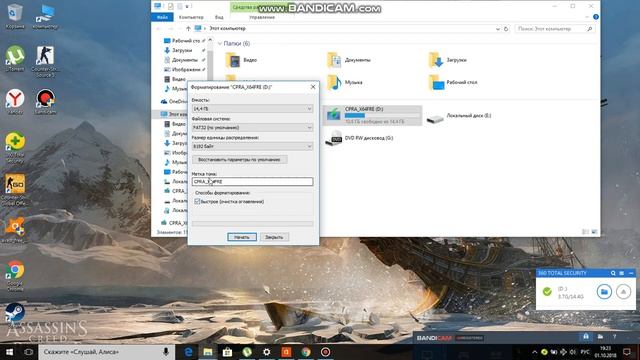Open Settings gear in taskbar
The width and height of the screenshot is (640, 360).
267,352
